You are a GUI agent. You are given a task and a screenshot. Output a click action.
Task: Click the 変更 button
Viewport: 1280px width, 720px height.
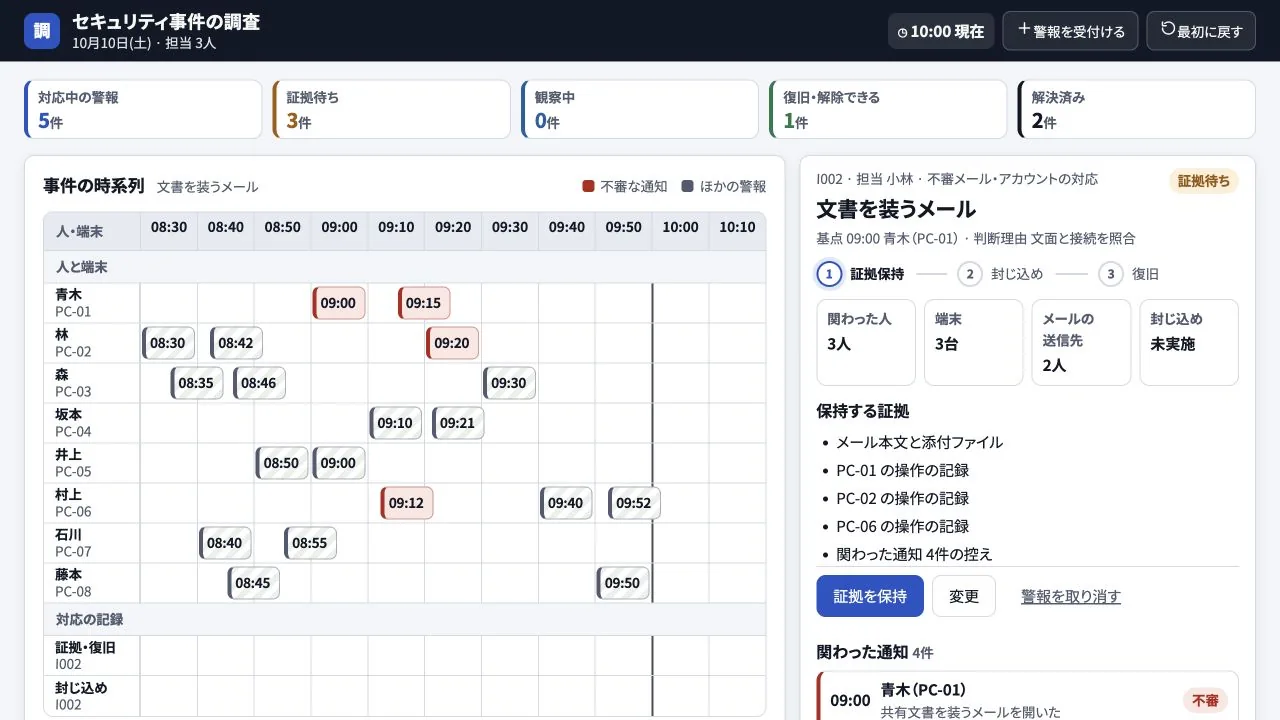(x=964, y=596)
